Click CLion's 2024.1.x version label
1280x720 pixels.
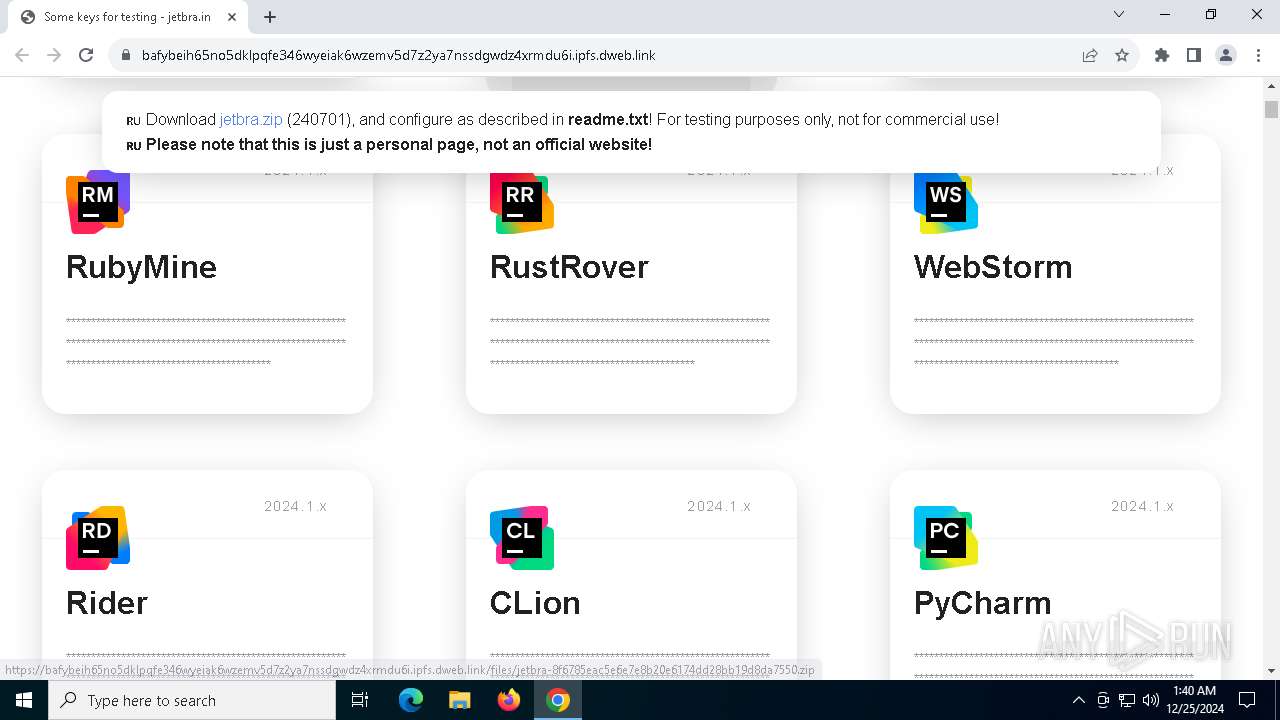pyautogui.click(x=719, y=506)
